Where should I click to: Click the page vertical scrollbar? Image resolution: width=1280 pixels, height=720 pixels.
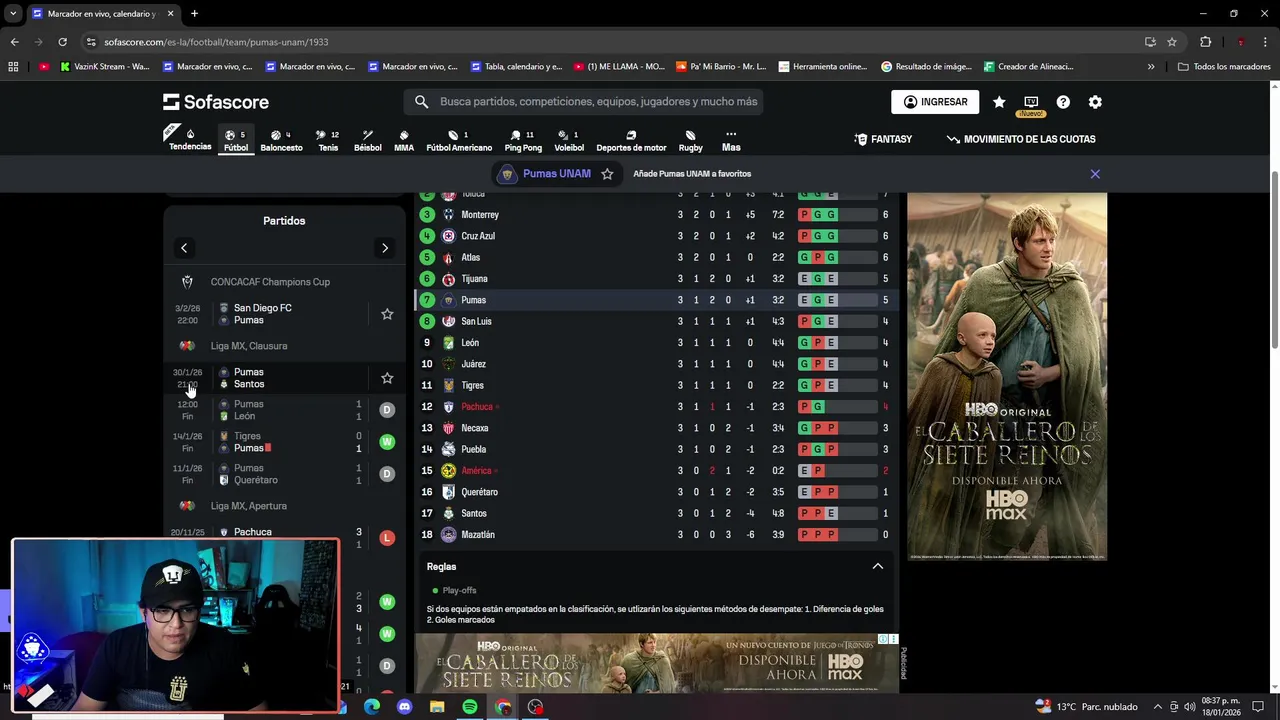click(1274, 260)
